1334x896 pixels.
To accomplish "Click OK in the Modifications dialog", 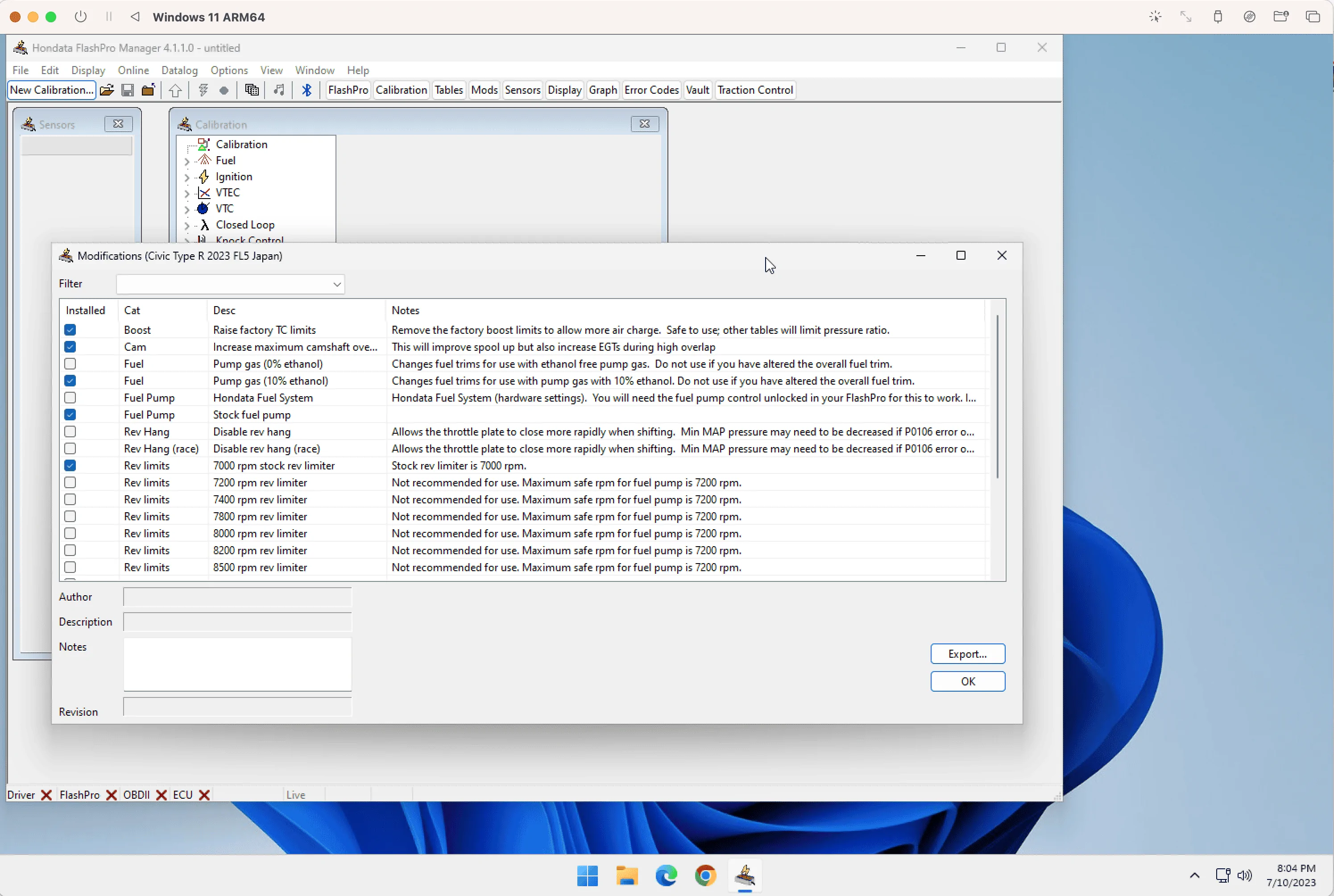I will (x=967, y=681).
